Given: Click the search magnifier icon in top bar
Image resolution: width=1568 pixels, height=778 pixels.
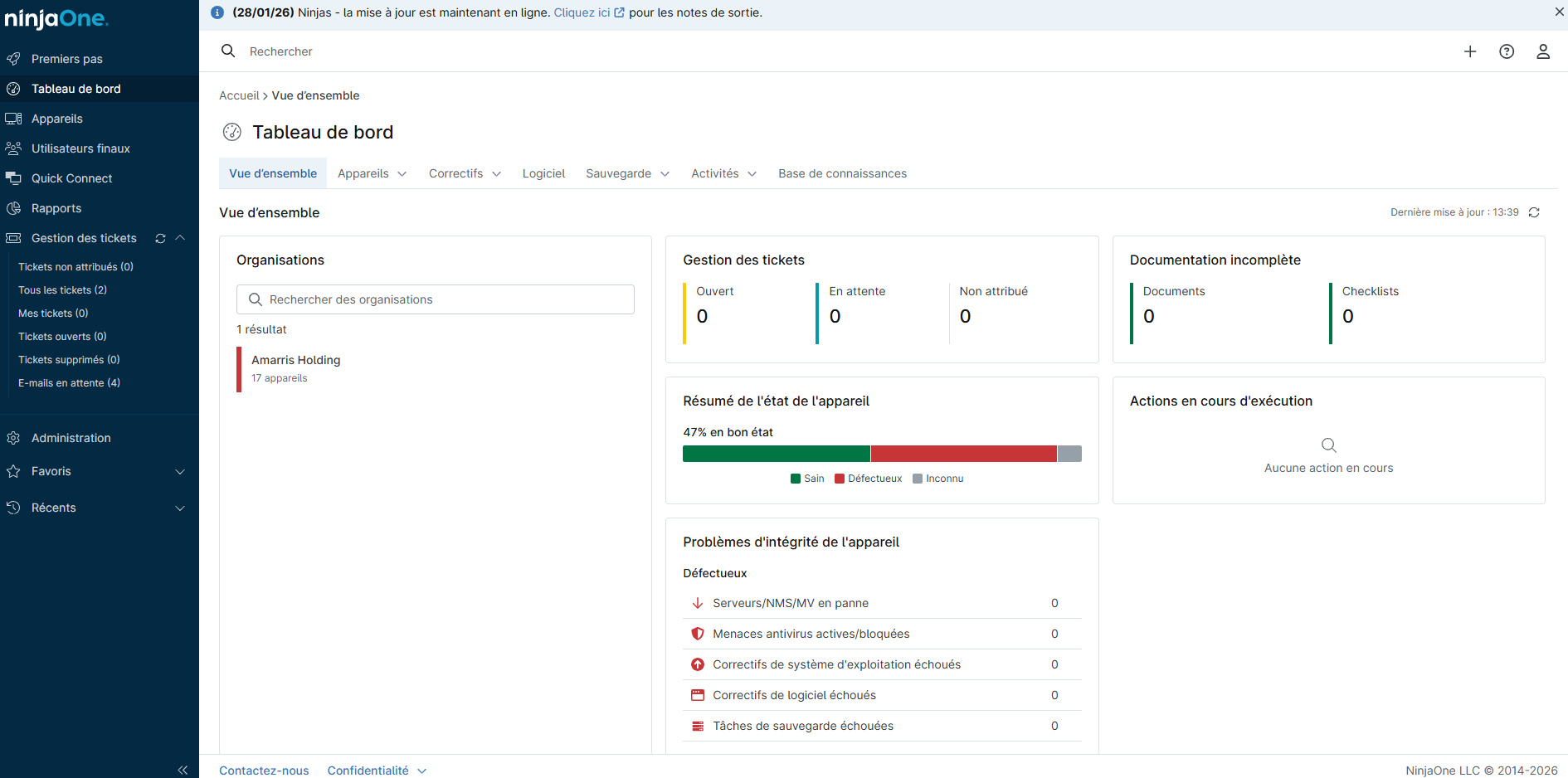Looking at the screenshot, I should click(x=228, y=51).
